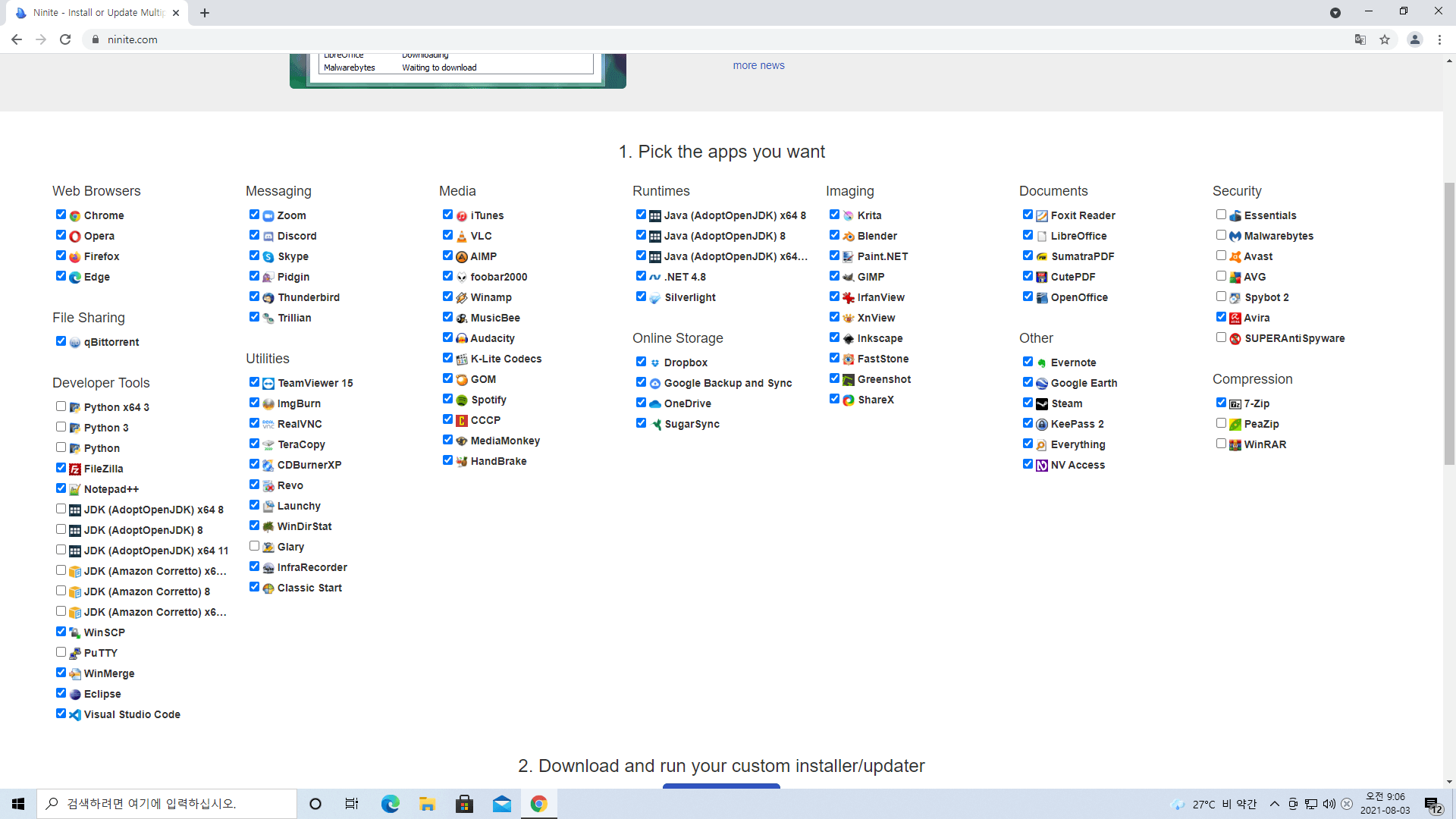Click the Visual Studio Code icon
Image resolution: width=1456 pixels, height=819 pixels.
(x=75, y=715)
